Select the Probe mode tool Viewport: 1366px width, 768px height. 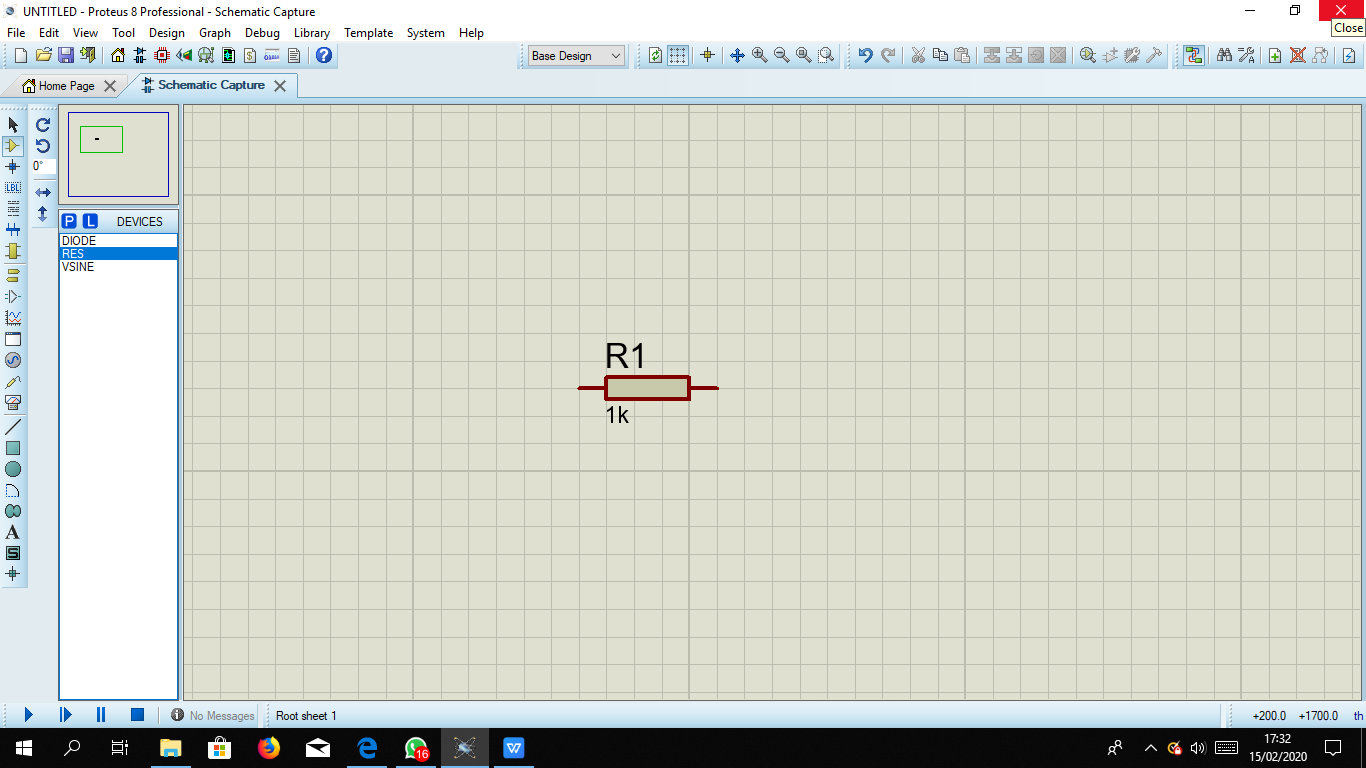click(x=13, y=381)
